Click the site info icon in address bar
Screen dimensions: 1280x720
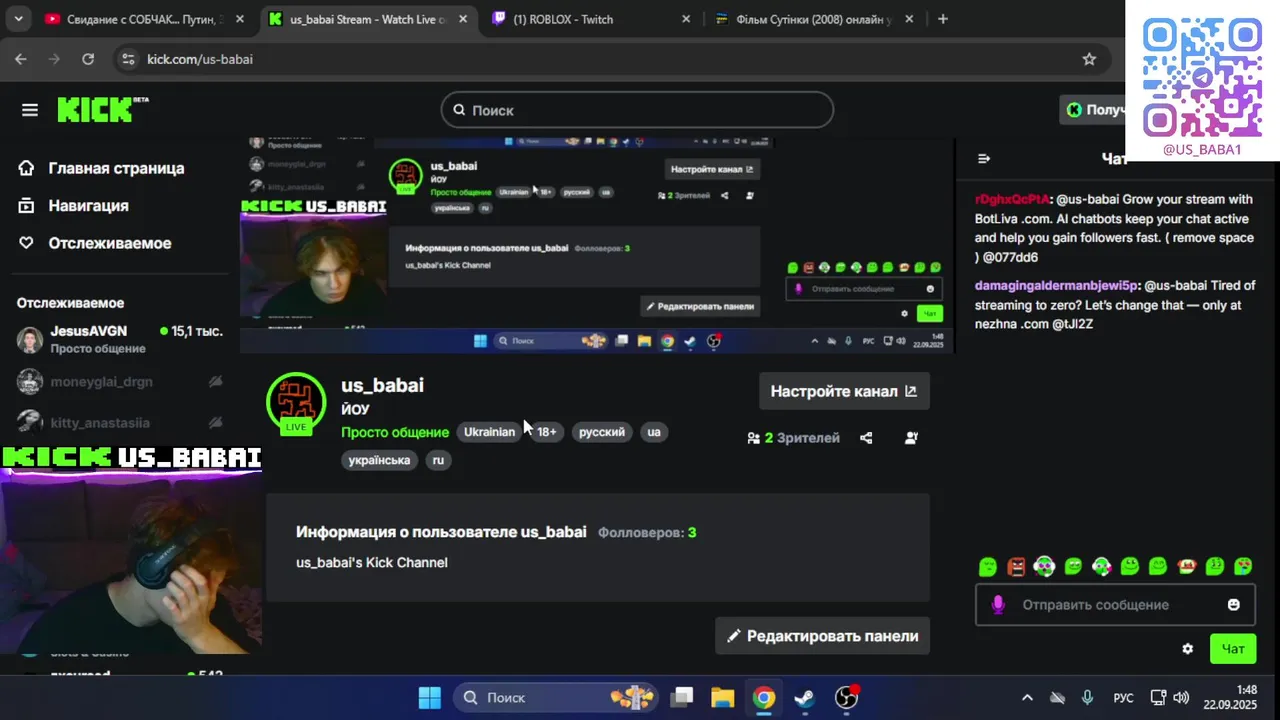click(127, 59)
